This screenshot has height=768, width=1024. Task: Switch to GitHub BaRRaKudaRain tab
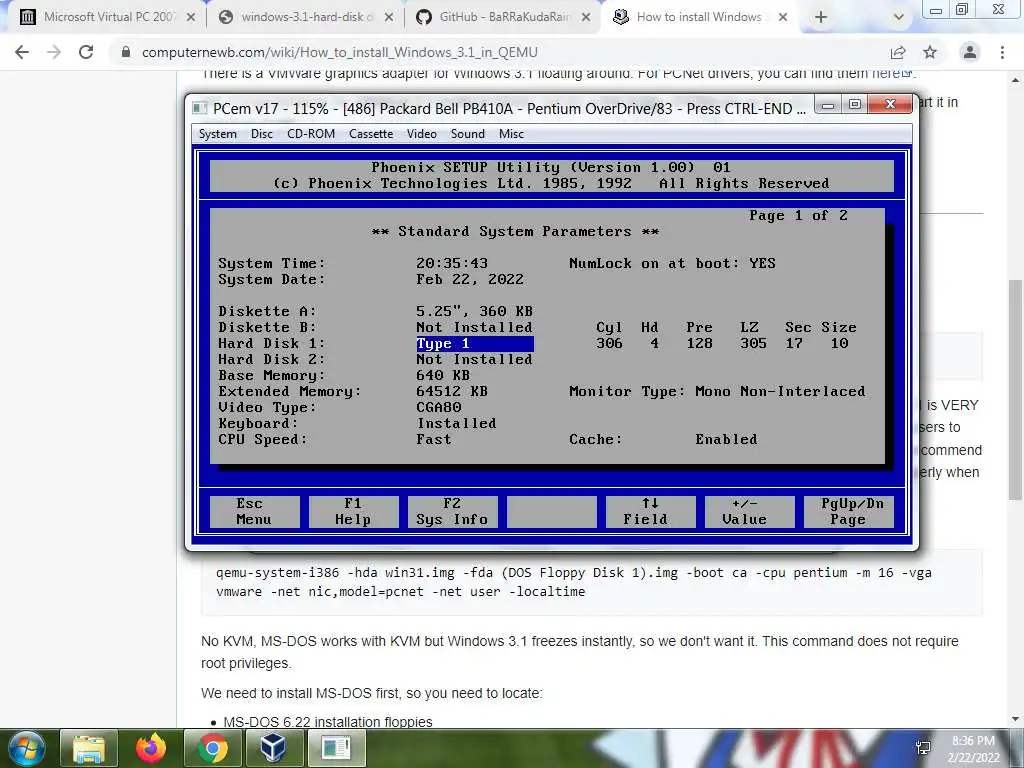click(x=504, y=17)
